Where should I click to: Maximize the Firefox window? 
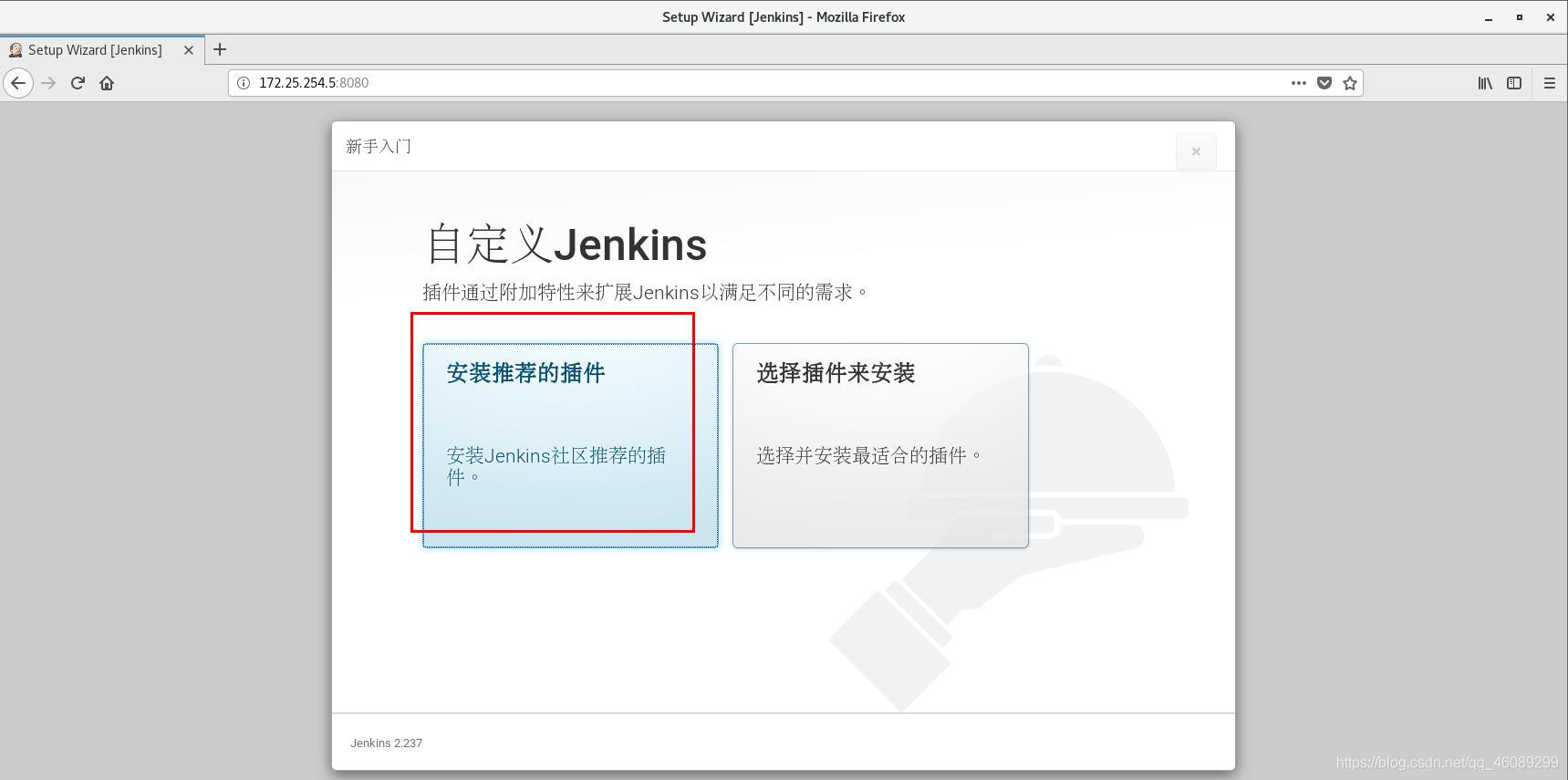tap(1520, 17)
